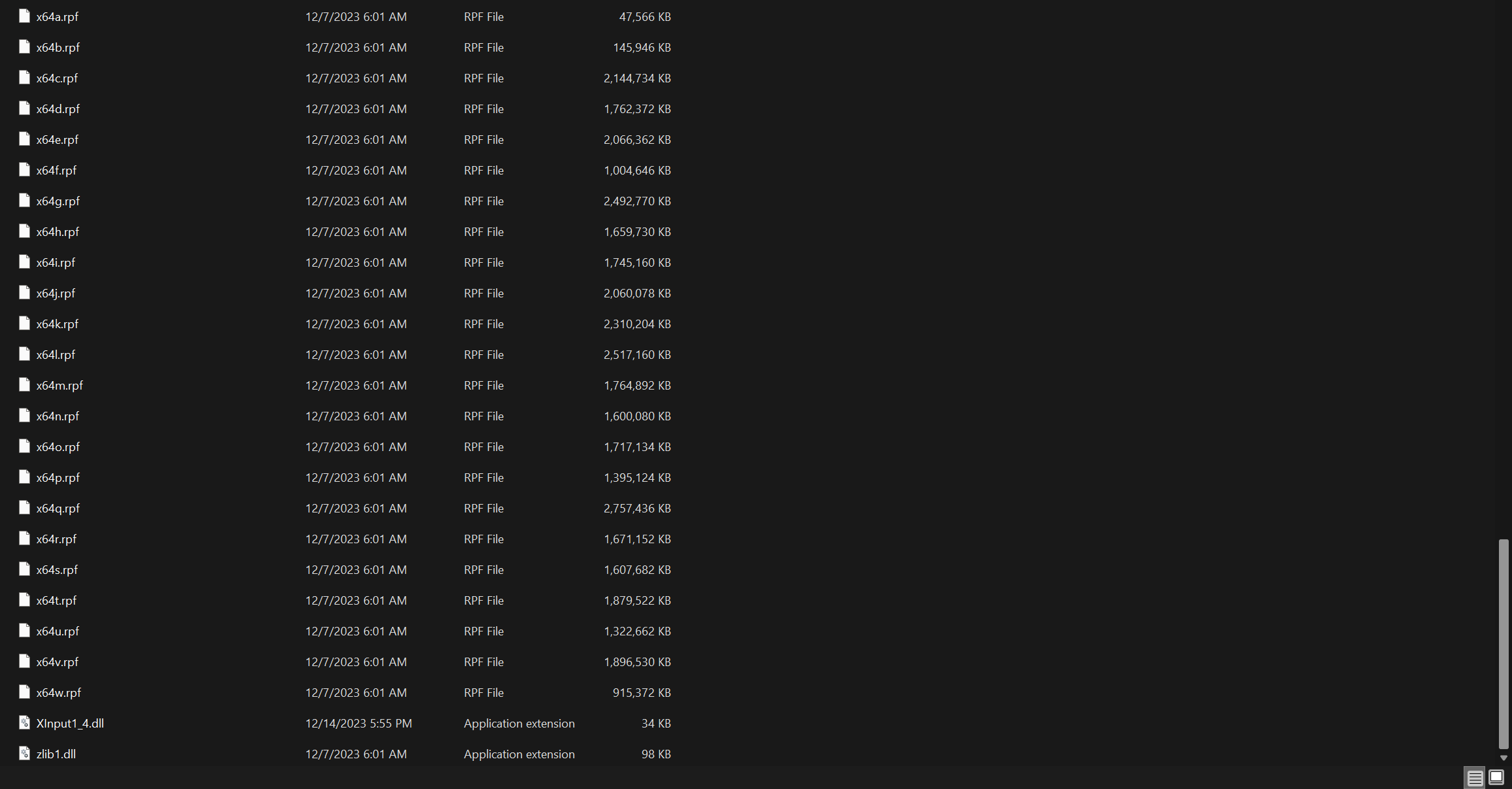This screenshot has height=789, width=1512.
Task: Click the x64l.rpf file icon
Action: pos(25,354)
